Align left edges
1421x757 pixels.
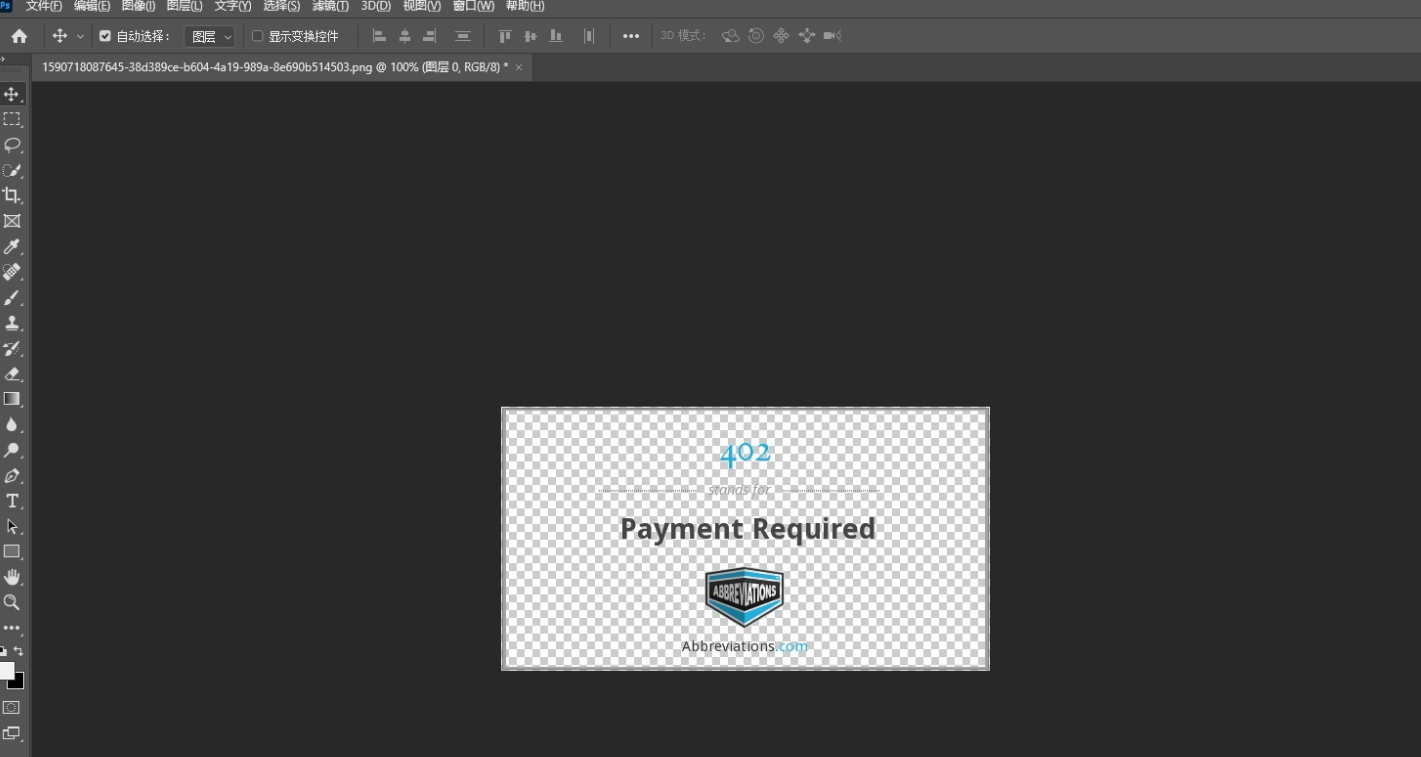[379, 36]
